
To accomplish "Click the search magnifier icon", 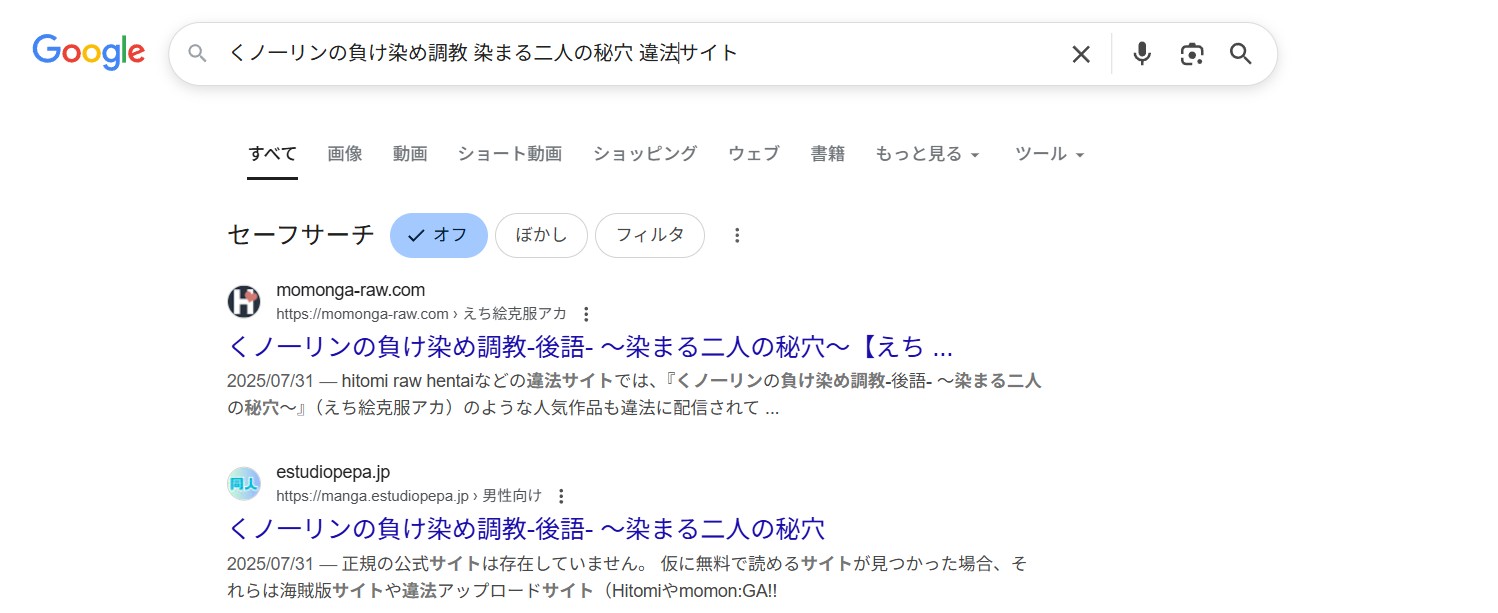I will tap(1240, 54).
